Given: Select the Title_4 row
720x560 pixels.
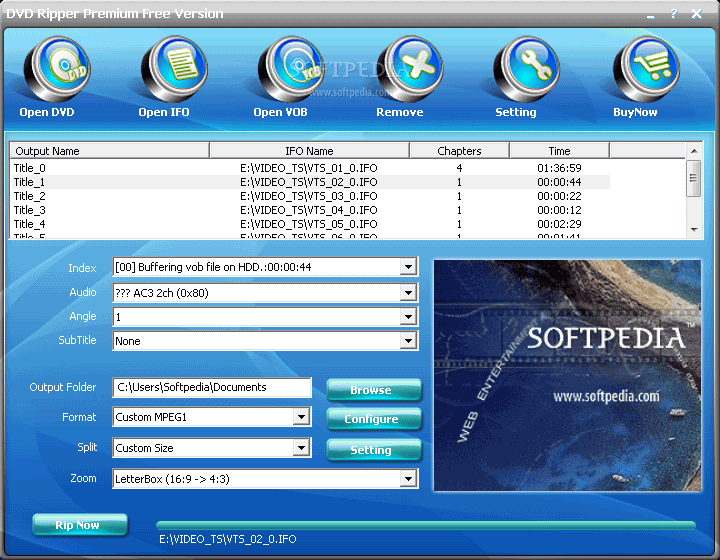Looking at the screenshot, I should point(310,224).
